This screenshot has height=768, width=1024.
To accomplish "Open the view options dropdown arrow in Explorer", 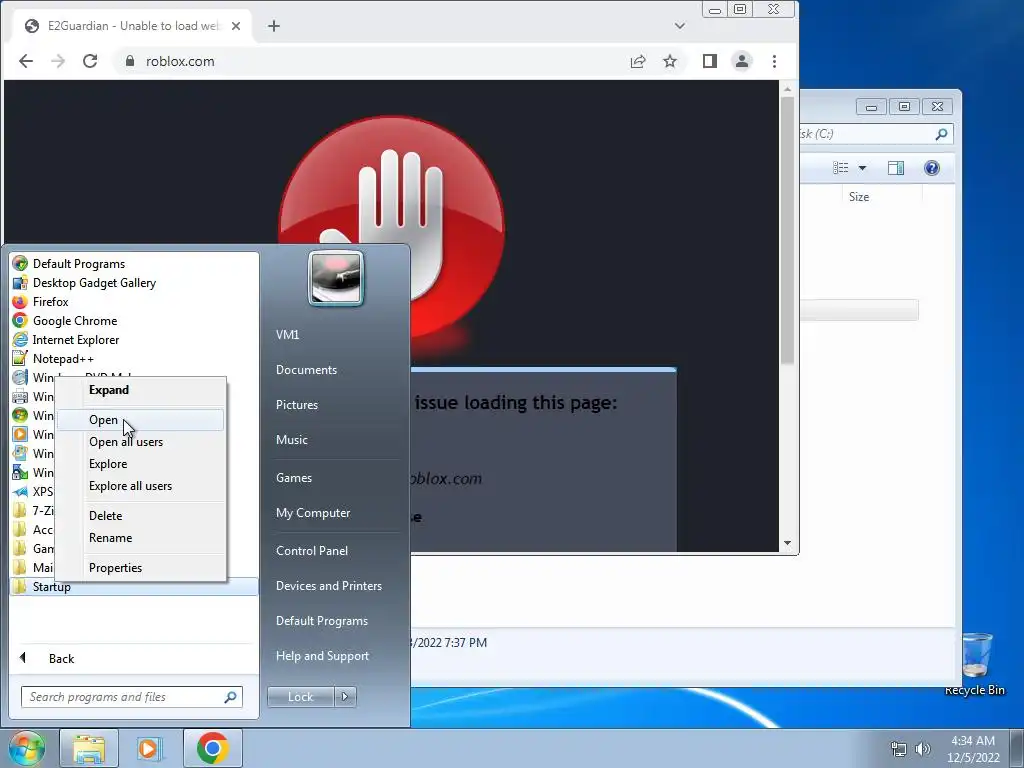I will (x=862, y=168).
